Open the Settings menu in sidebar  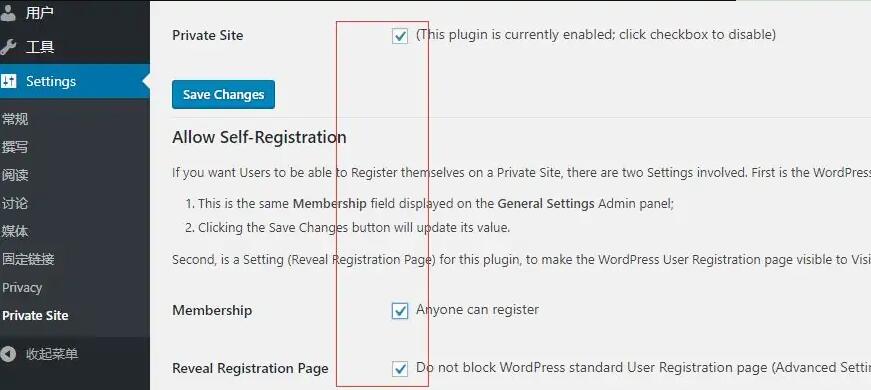pos(75,81)
